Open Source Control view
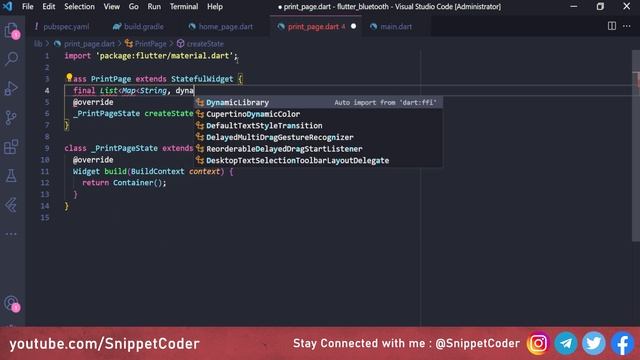 (x=11, y=118)
